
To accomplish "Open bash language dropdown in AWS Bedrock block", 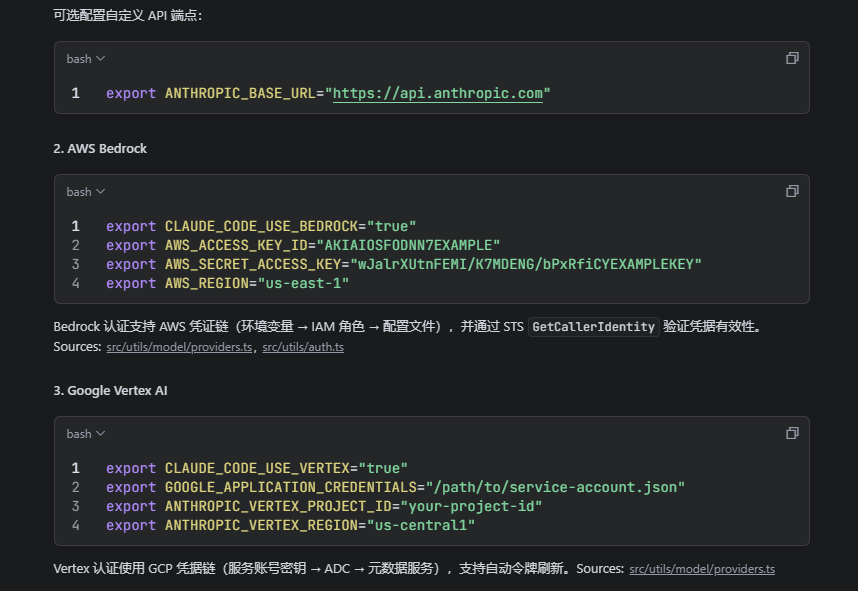I will click(85, 192).
